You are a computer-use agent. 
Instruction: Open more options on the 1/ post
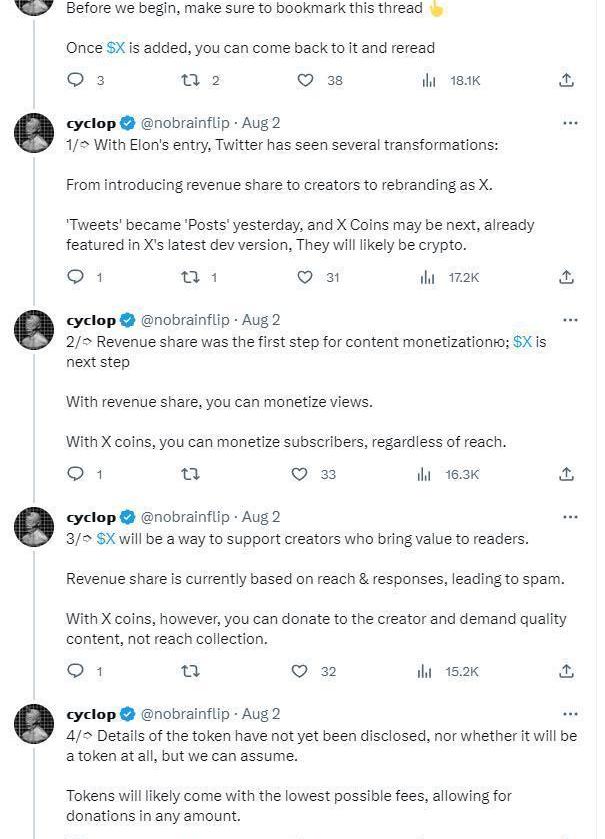(x=570, y=123)
